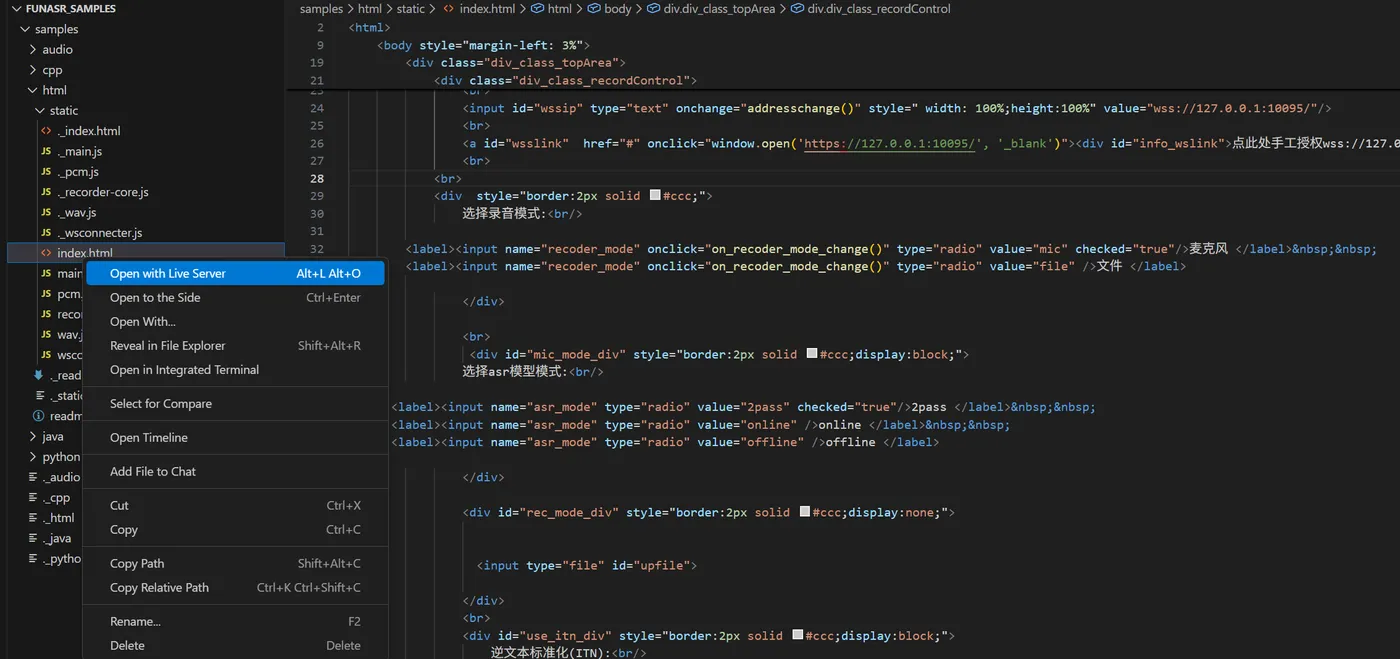
Task: Collapse the samples folder
Action: [x=26, y=29]
